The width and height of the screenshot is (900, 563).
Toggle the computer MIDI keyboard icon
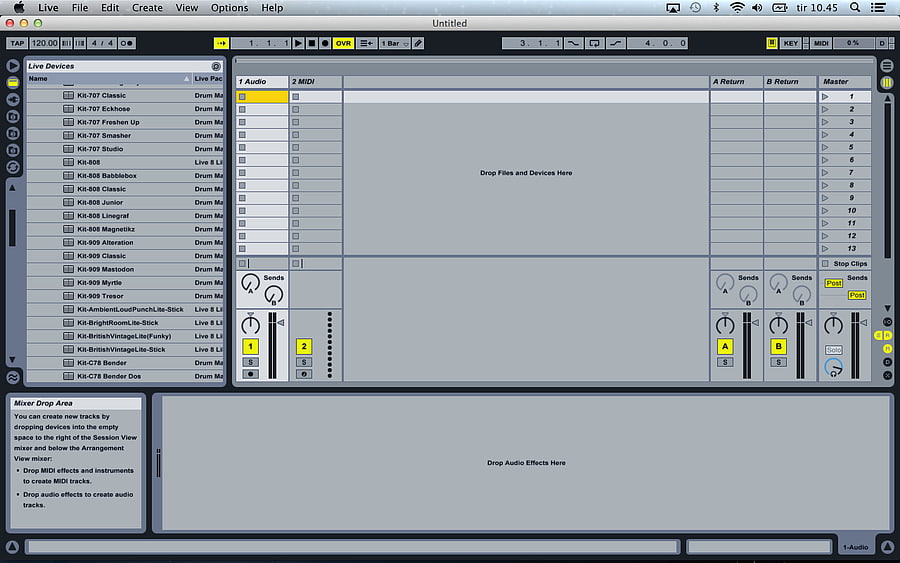click(772, 43)
